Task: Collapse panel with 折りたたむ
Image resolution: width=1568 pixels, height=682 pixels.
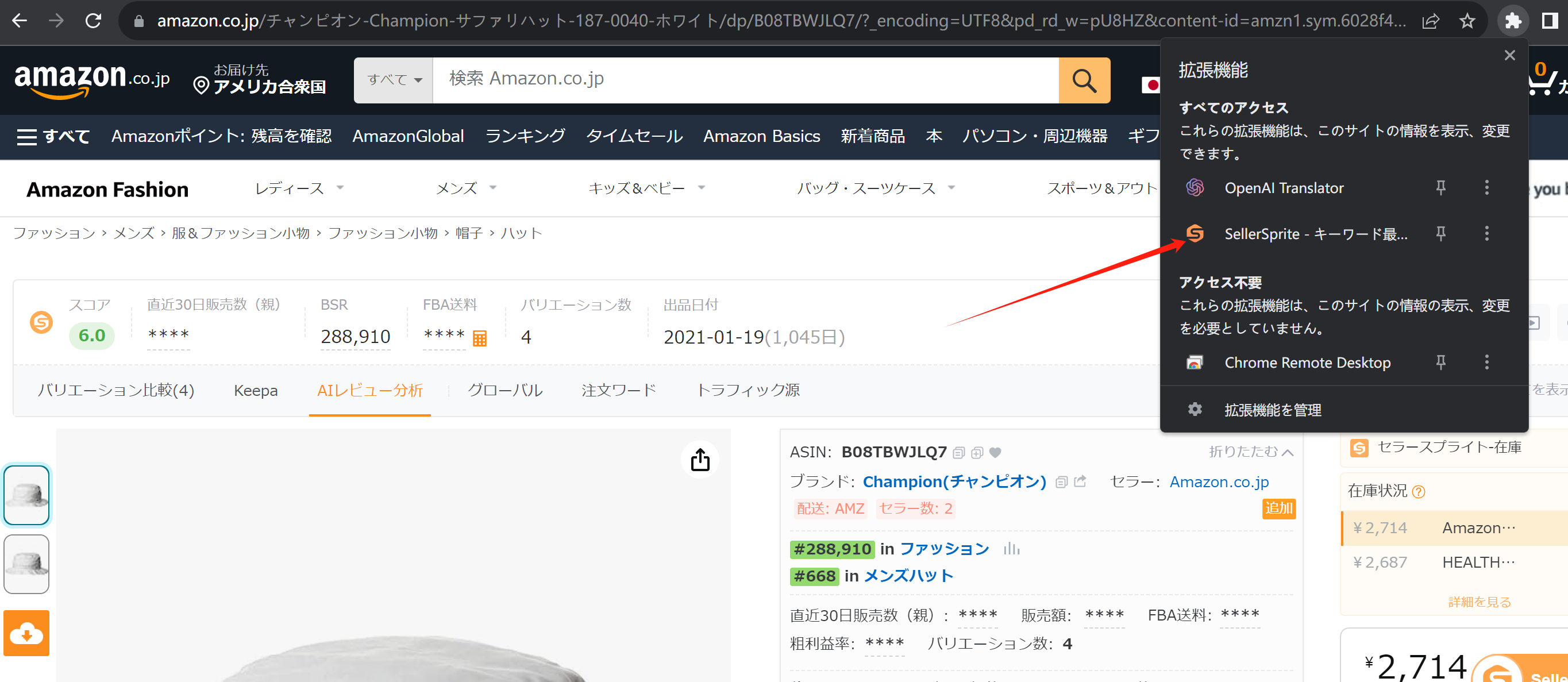Action: pos(1251,451)
